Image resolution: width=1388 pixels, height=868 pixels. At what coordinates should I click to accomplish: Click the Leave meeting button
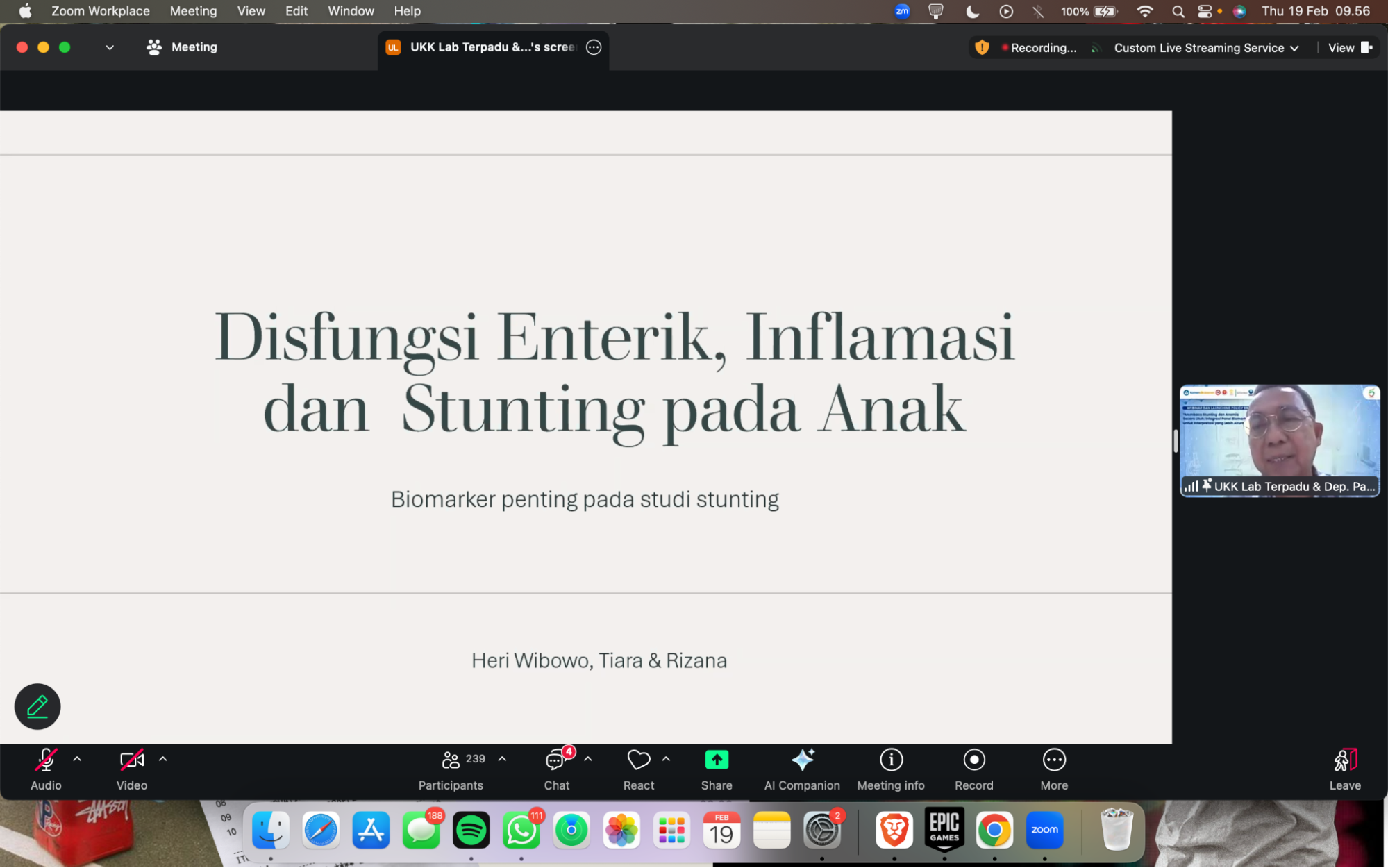click(1344, 769)
